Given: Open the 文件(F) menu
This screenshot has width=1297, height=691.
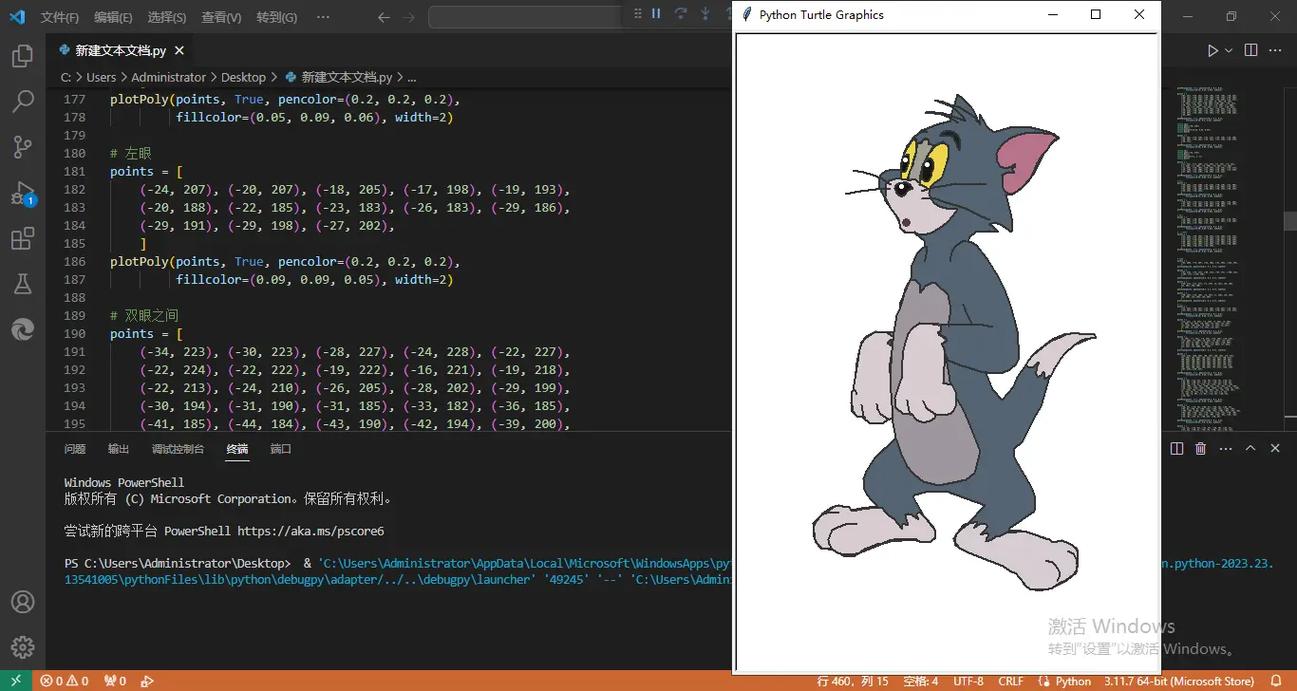Looking at the screenshot, I should click(x=60, y=17).
